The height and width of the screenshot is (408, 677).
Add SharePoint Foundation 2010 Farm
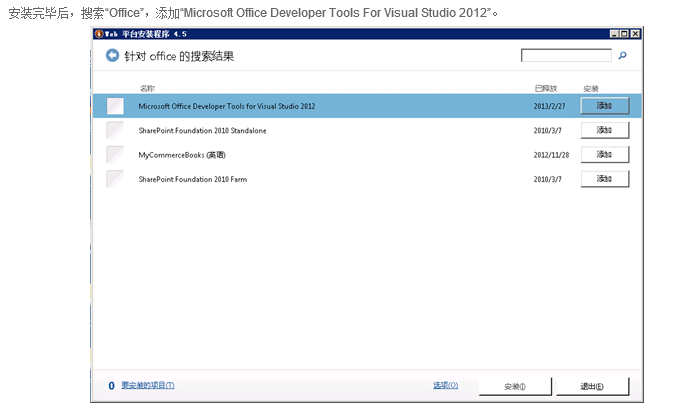pos(604,179)
